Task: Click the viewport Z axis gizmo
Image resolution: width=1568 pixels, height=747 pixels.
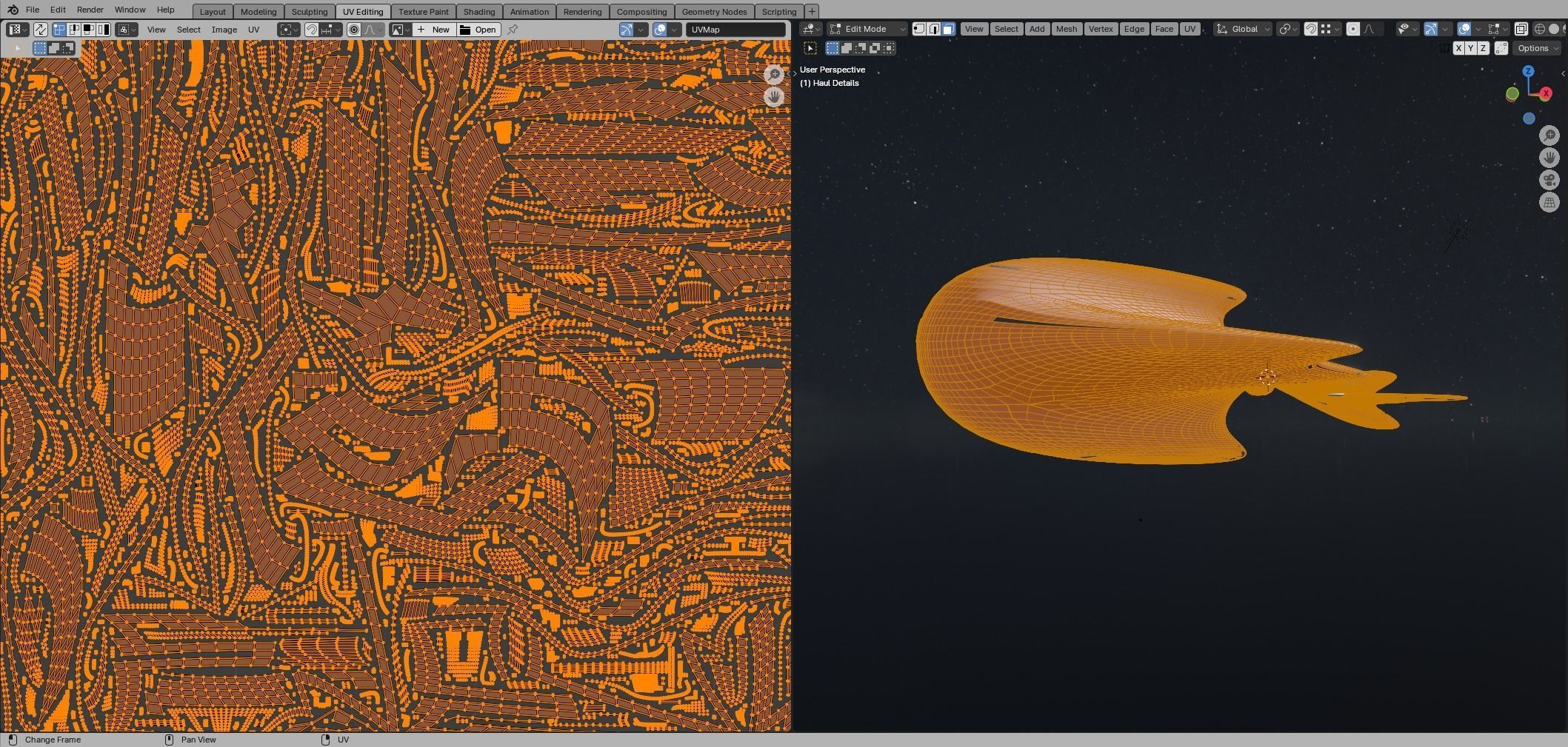Action: [1528, 71]
